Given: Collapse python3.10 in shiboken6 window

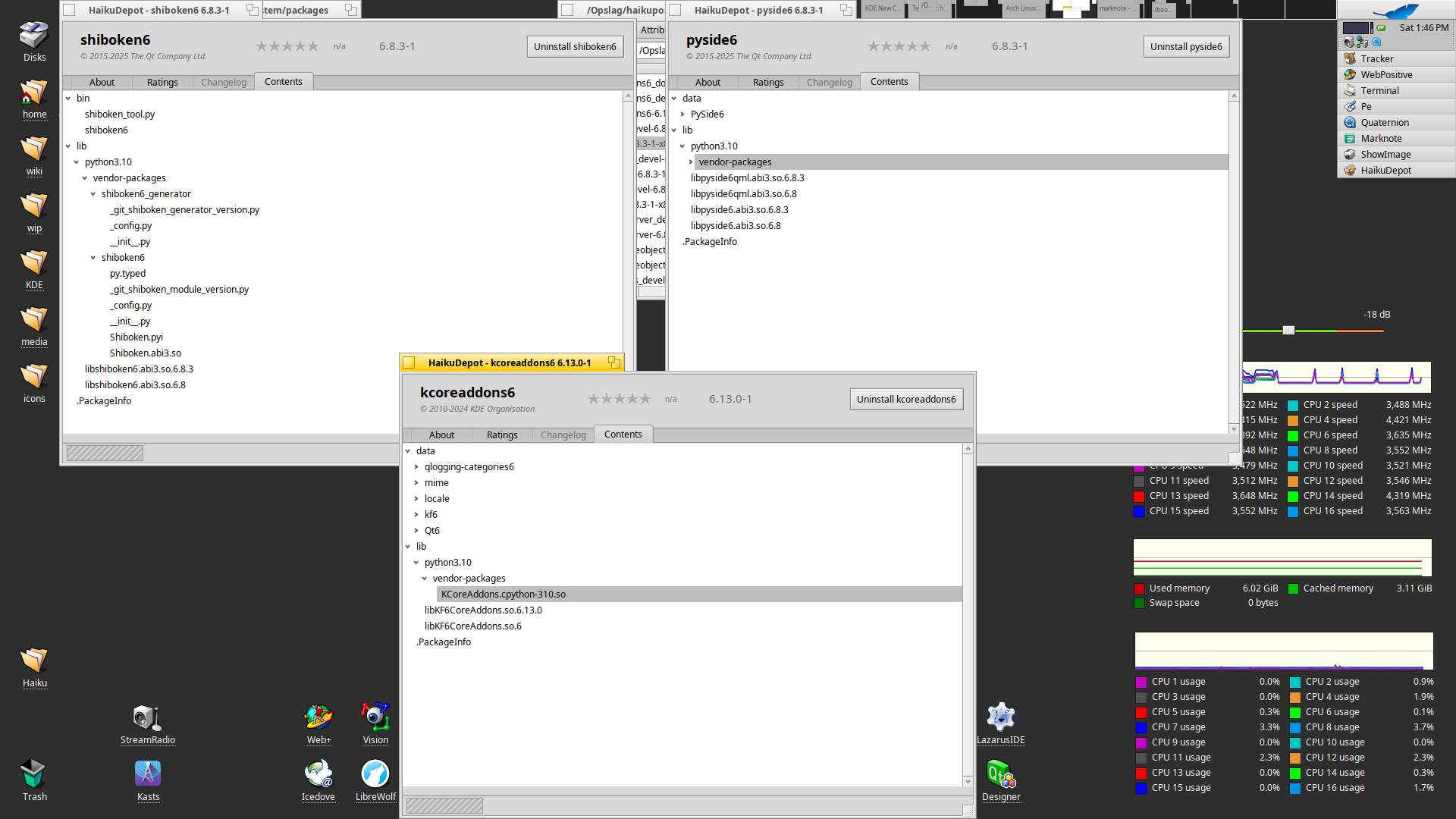Looking at the screenshot, I should pyautogui.click(x=77, y=162).
